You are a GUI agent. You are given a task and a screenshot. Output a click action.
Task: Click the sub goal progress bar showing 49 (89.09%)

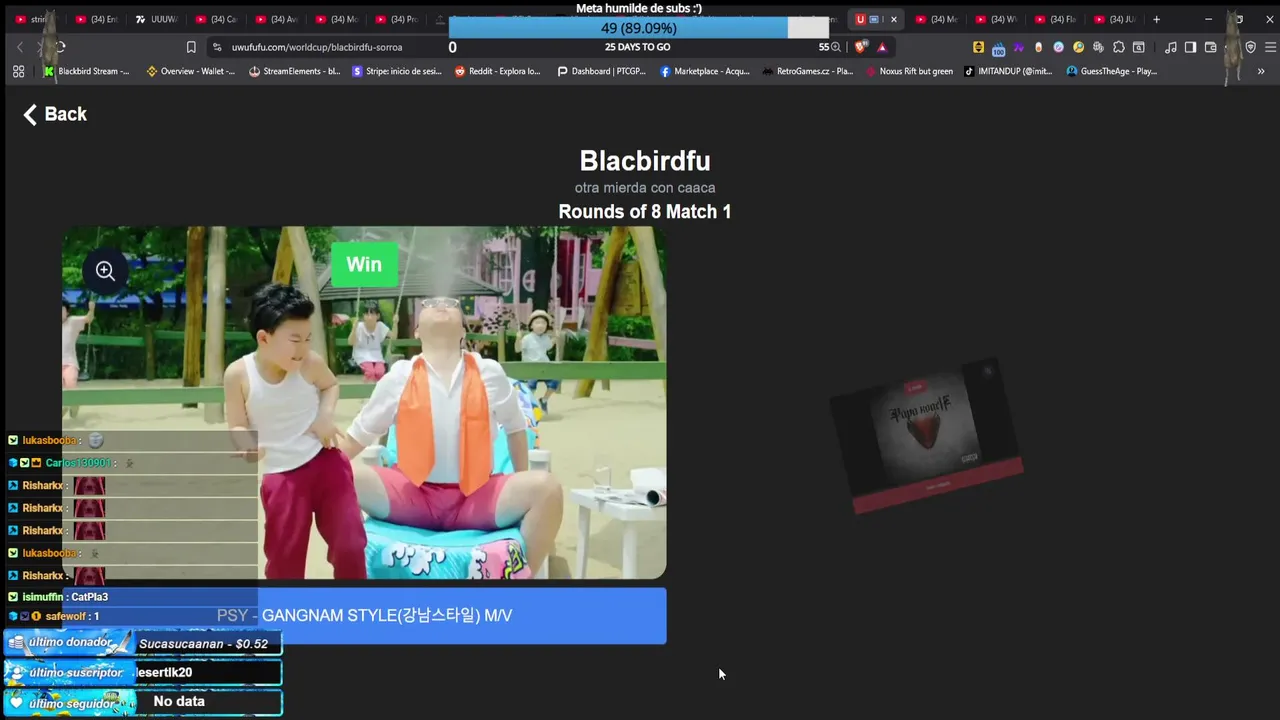(638, 28)
